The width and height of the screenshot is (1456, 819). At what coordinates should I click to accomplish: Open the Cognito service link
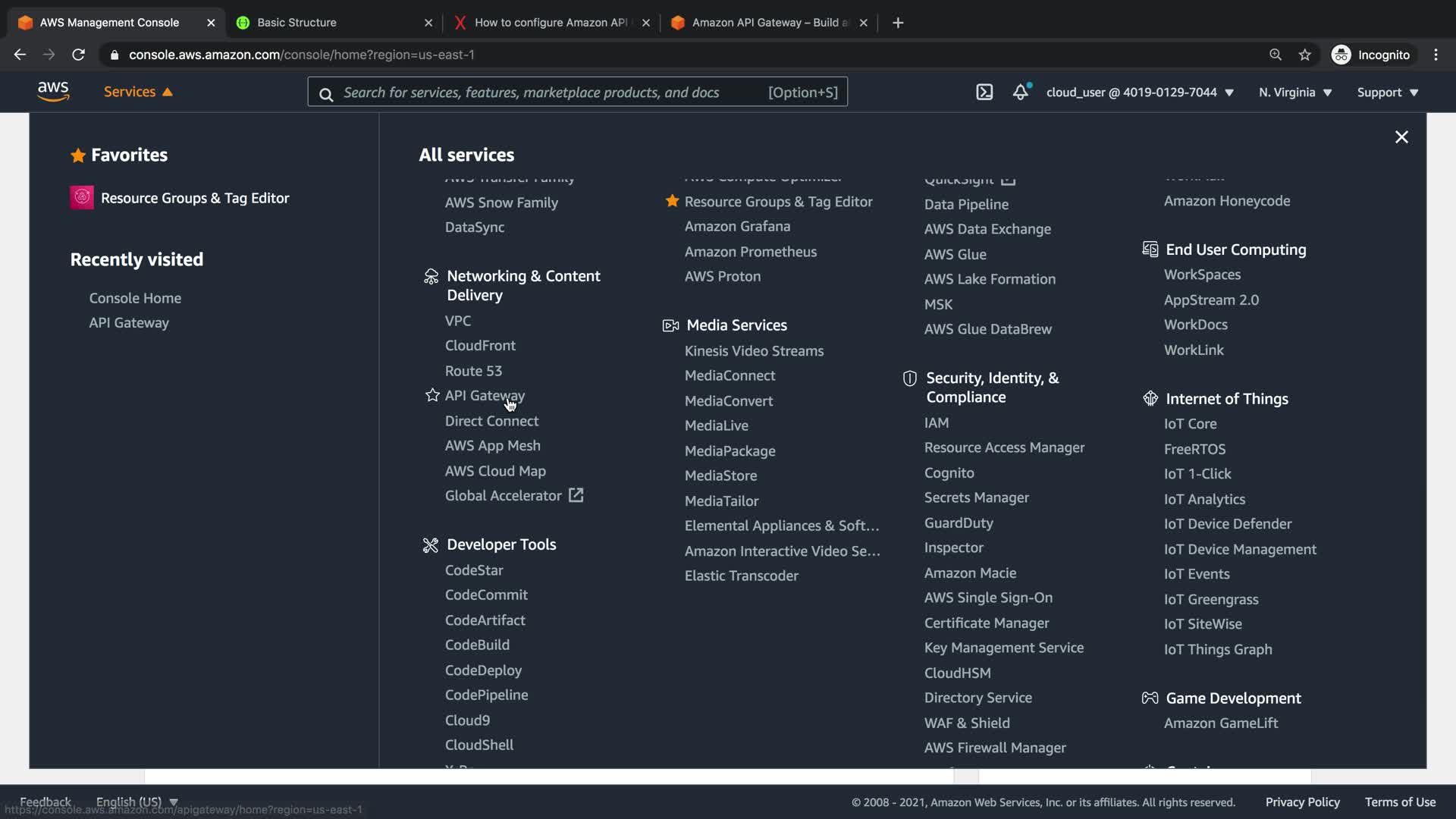(x=949, y=472)
